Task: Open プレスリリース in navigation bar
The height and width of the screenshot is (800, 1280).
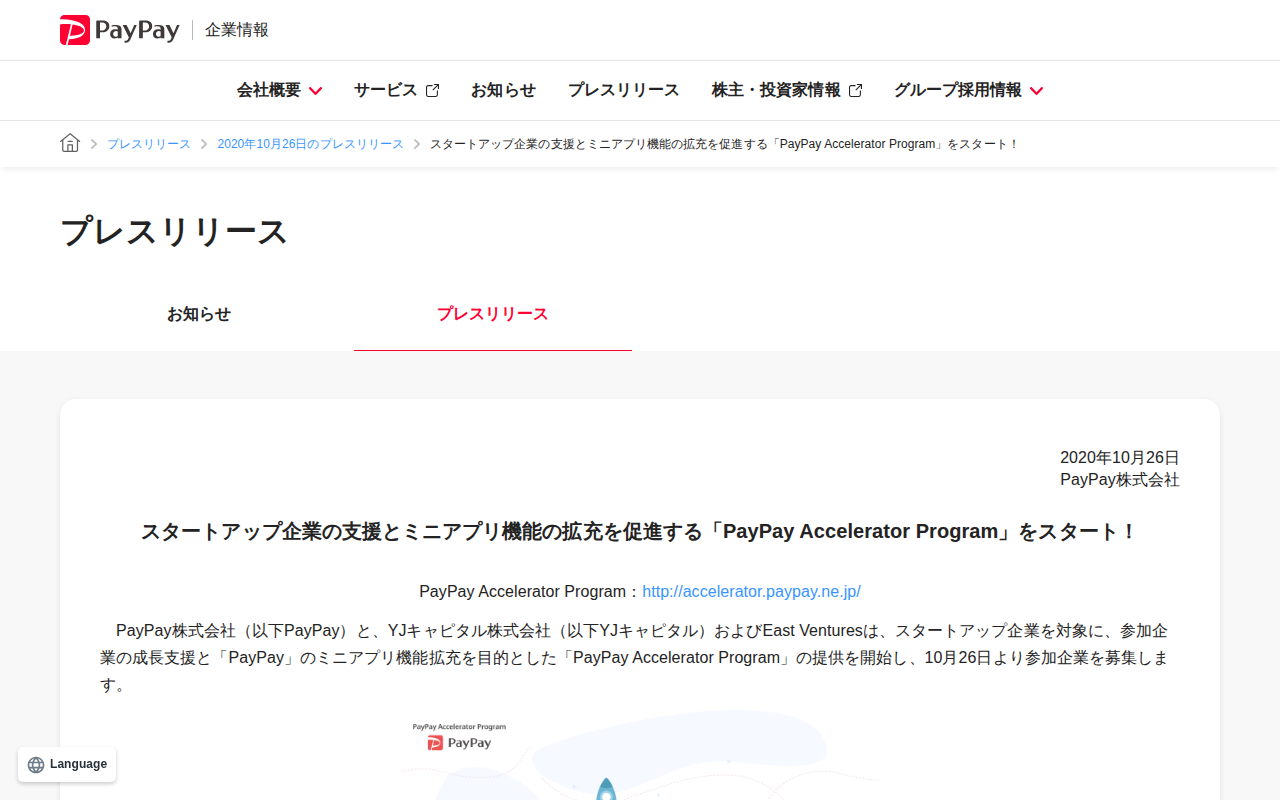Action: point(624,90)
